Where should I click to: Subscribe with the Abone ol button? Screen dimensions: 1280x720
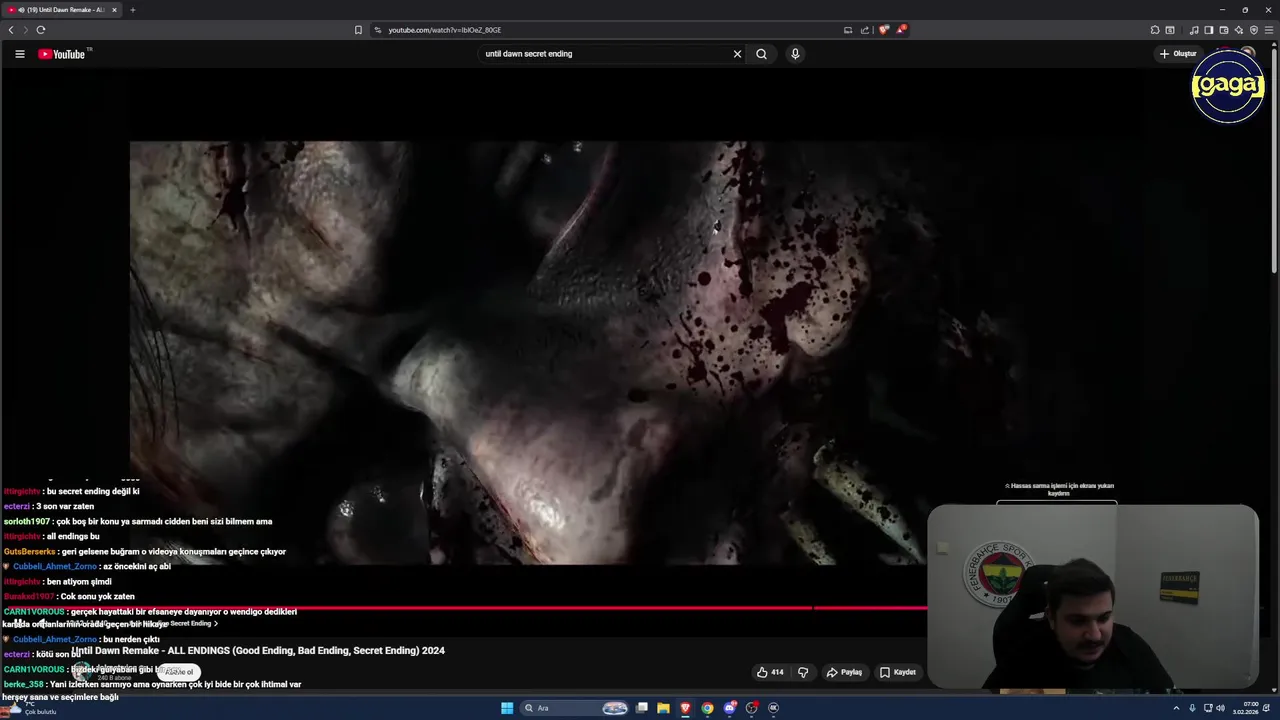[179, 672]
